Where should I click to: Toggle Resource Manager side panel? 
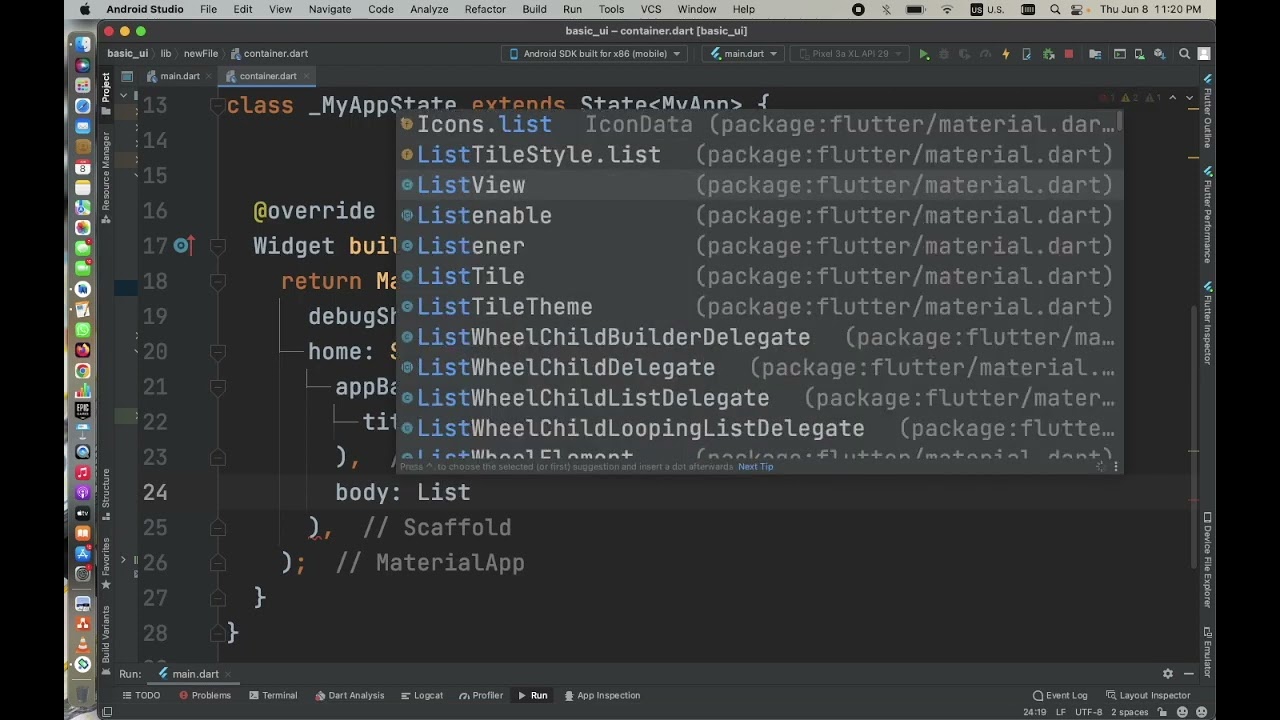pyautogui.click(x=106, y=178)
